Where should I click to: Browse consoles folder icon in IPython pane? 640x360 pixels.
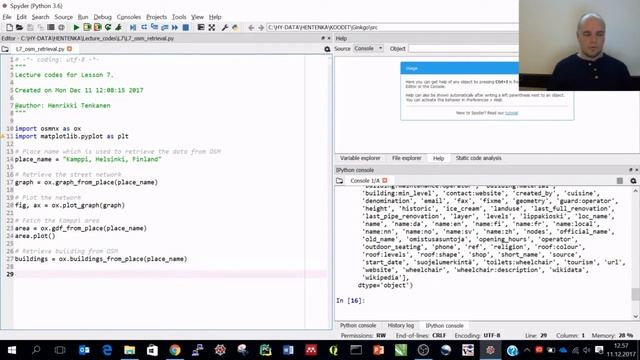tap(339, 180)
